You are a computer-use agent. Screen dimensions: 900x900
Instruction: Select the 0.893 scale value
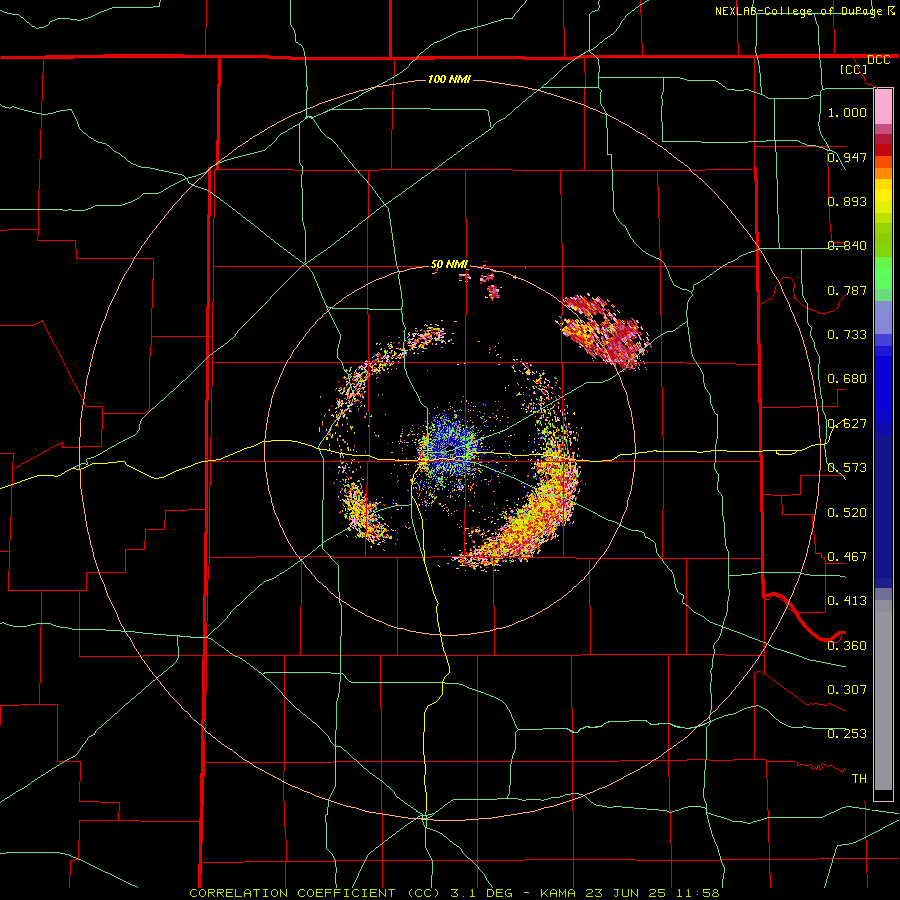click(847, 201)
